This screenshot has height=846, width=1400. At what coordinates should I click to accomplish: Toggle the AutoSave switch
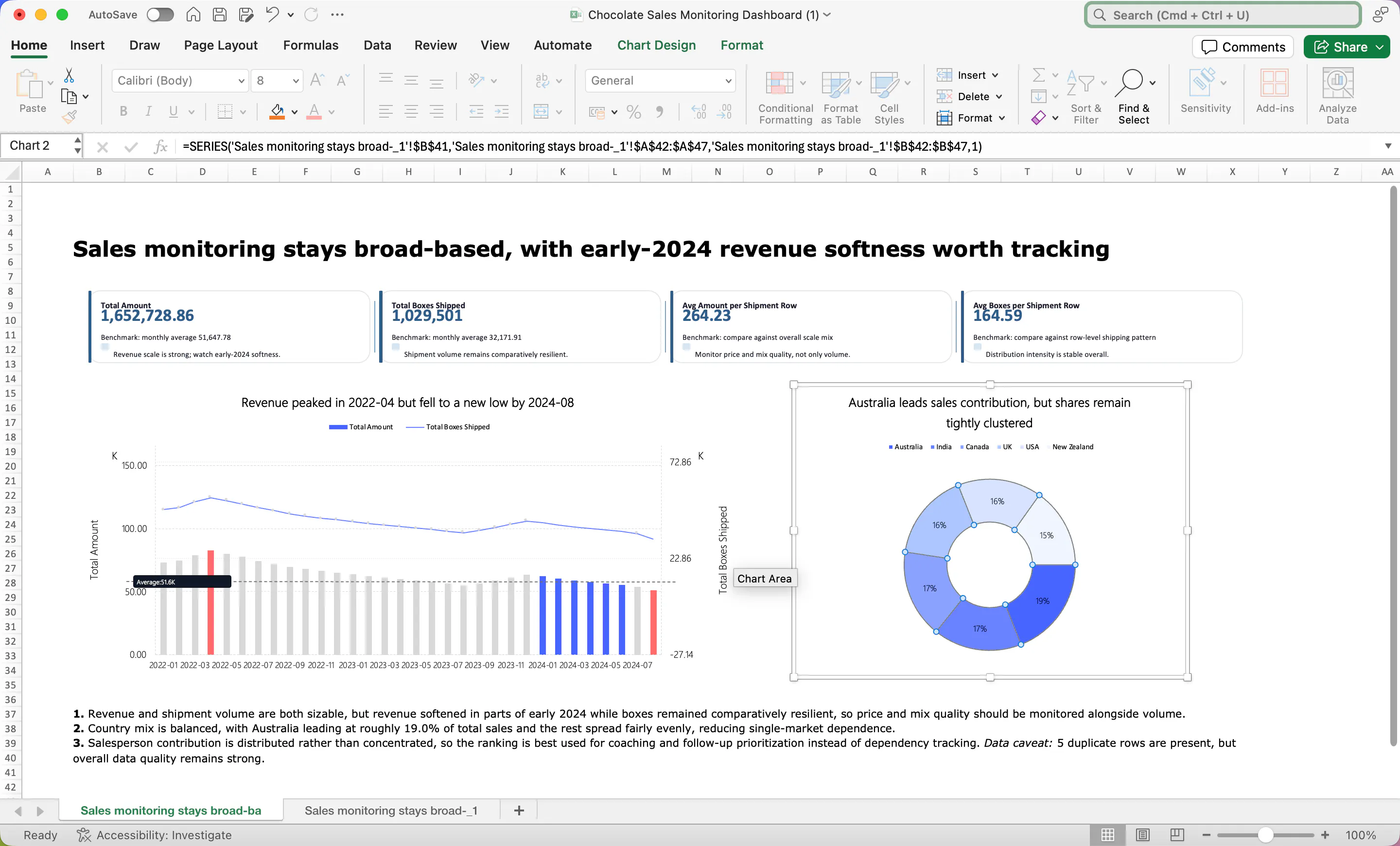pos(160,15)
